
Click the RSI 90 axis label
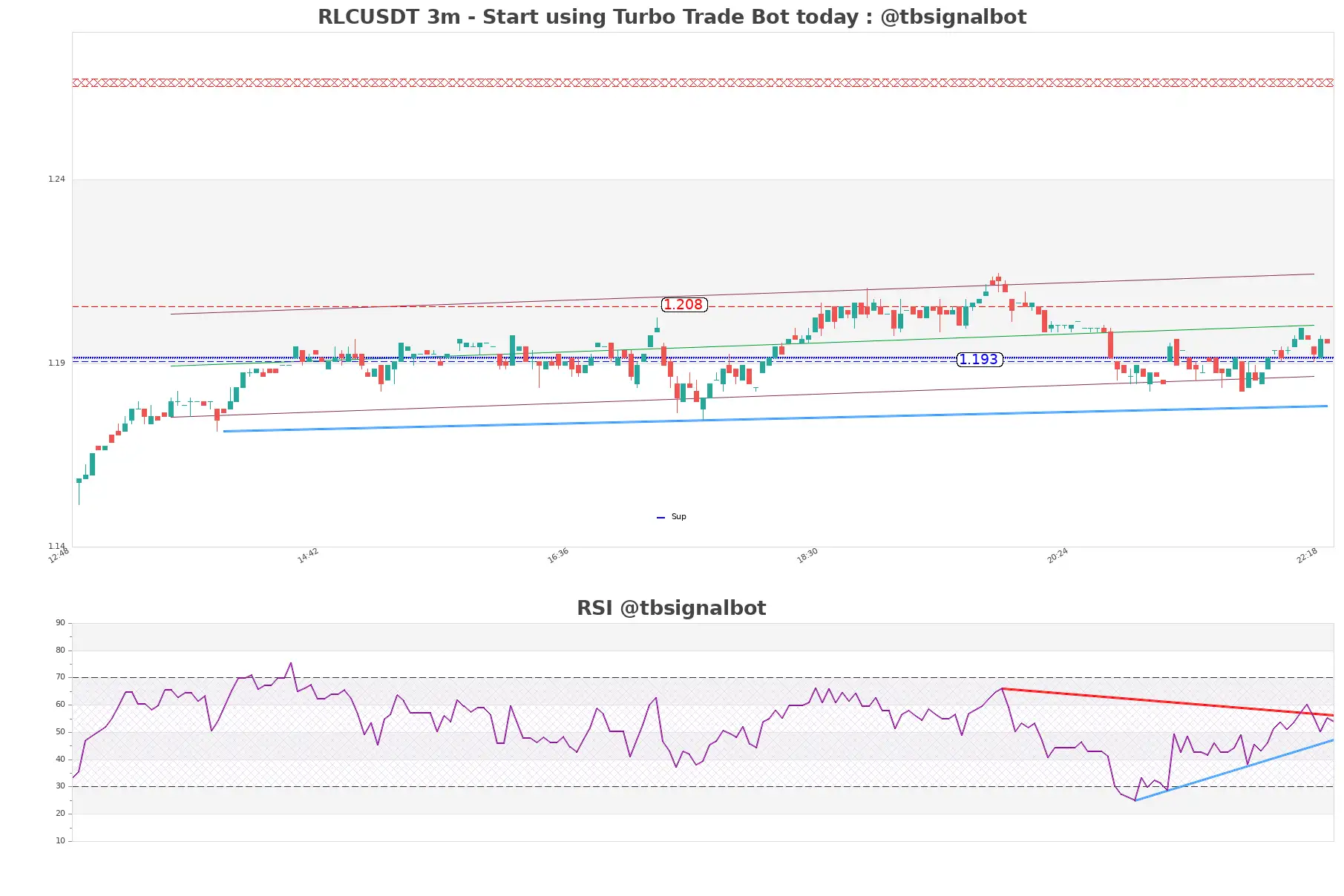tap(60, 623)
